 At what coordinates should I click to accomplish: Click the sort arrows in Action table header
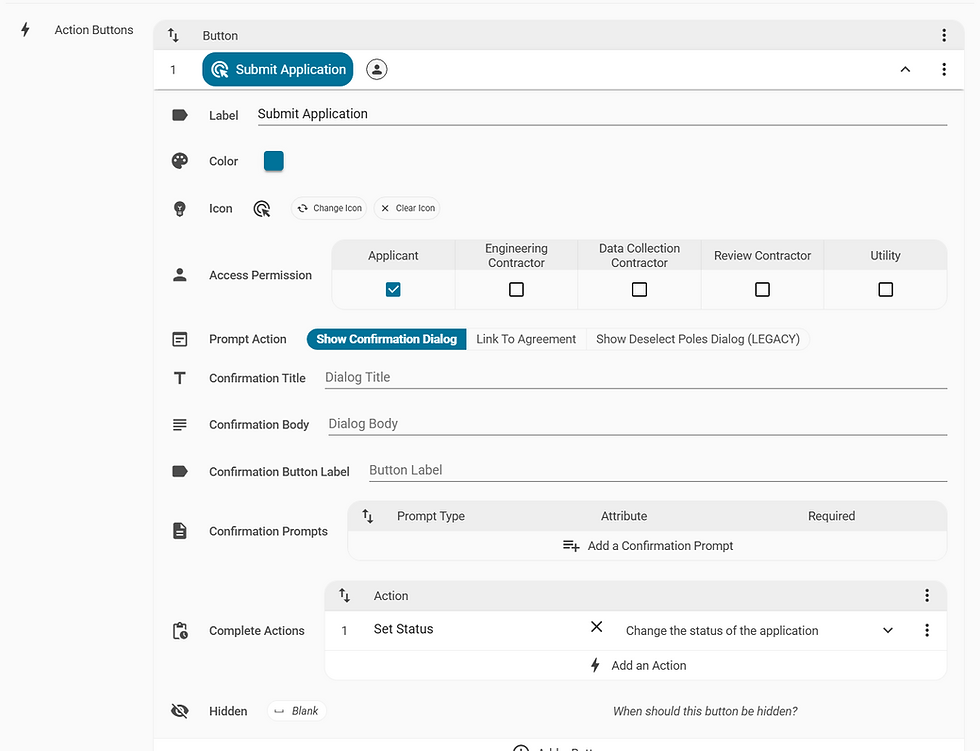tap(344, 595)
